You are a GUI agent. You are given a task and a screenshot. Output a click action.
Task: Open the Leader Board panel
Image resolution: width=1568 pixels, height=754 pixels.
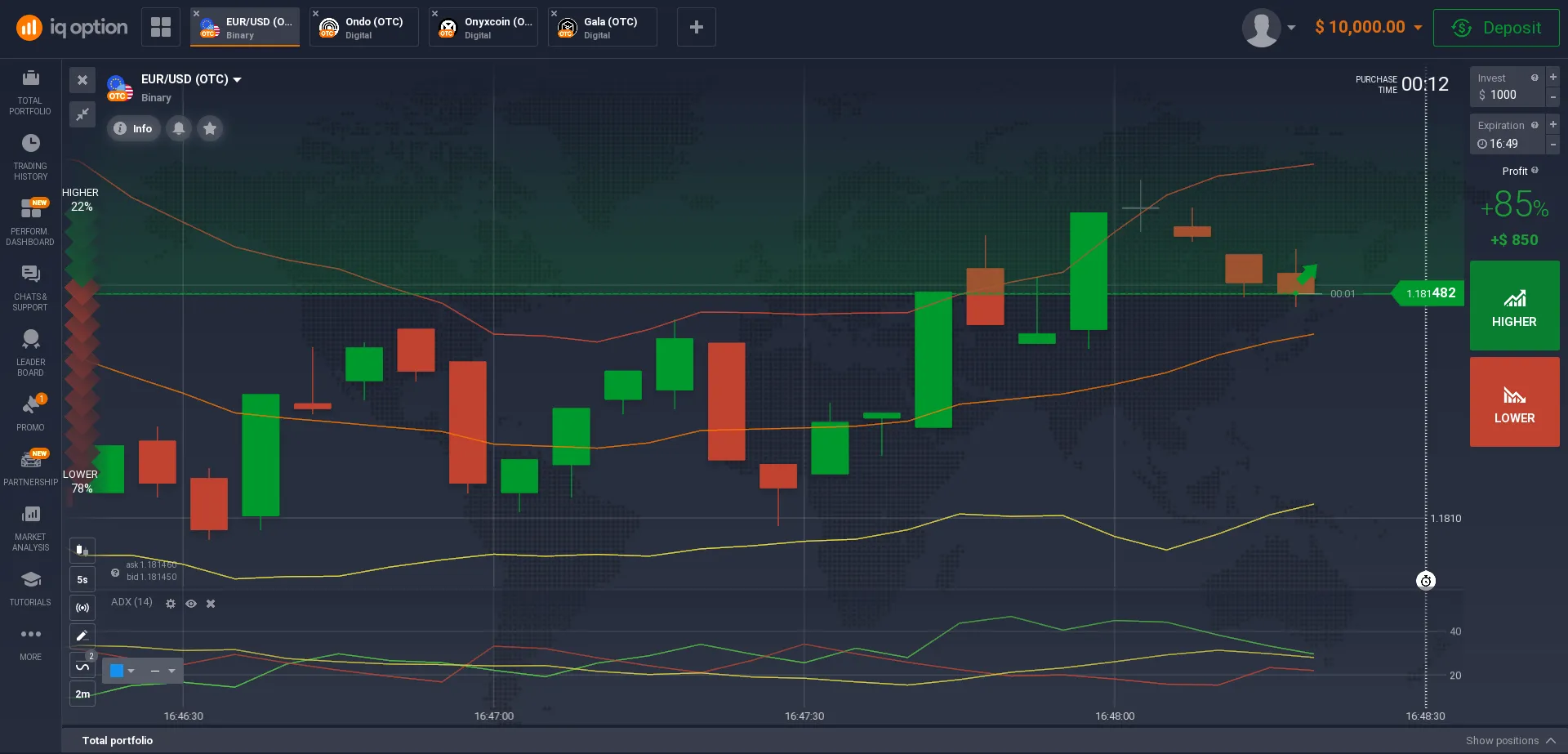pyautogui.click(x=30, y=352)
